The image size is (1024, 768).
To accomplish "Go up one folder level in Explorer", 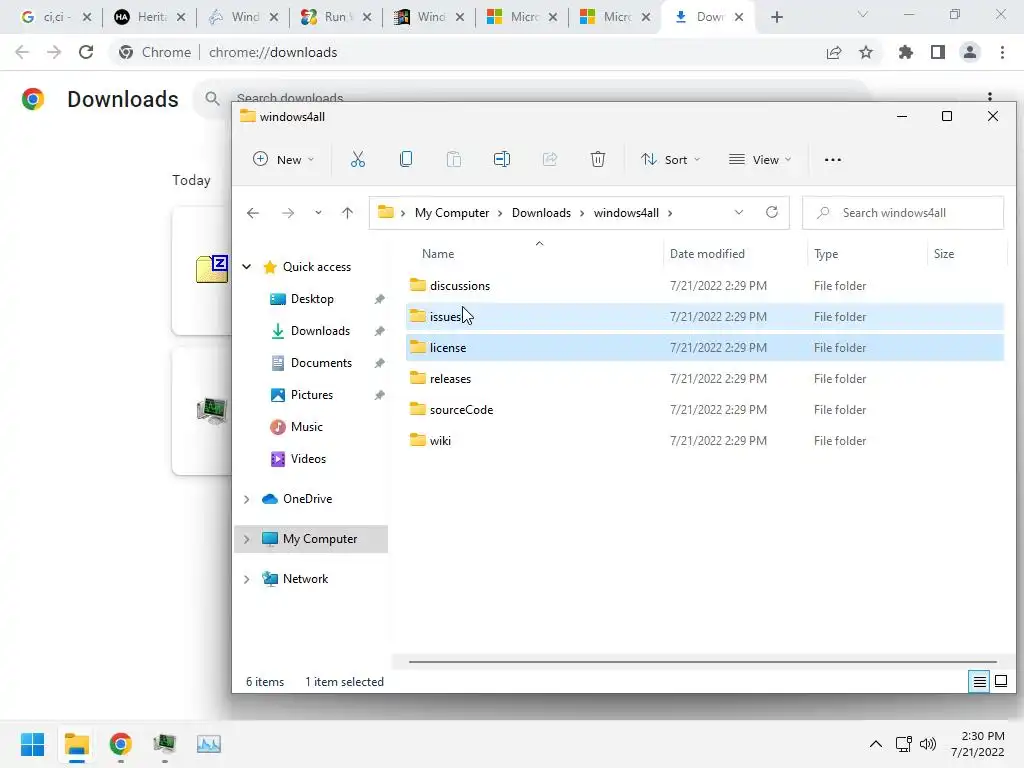I will coord(347,213).
